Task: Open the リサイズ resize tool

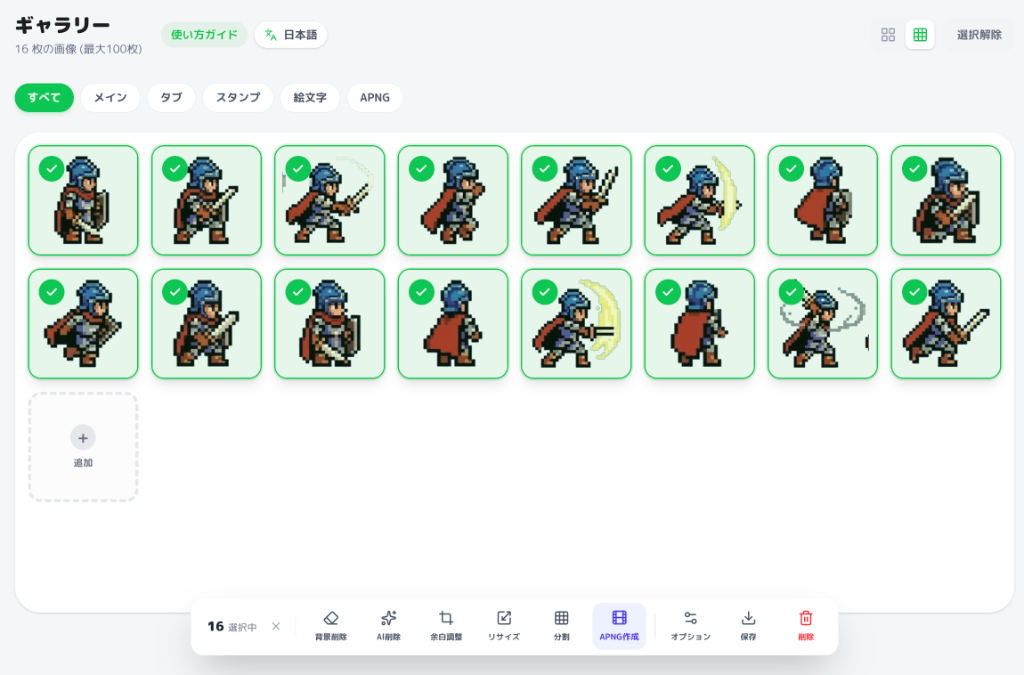Action: pos(504,625)
